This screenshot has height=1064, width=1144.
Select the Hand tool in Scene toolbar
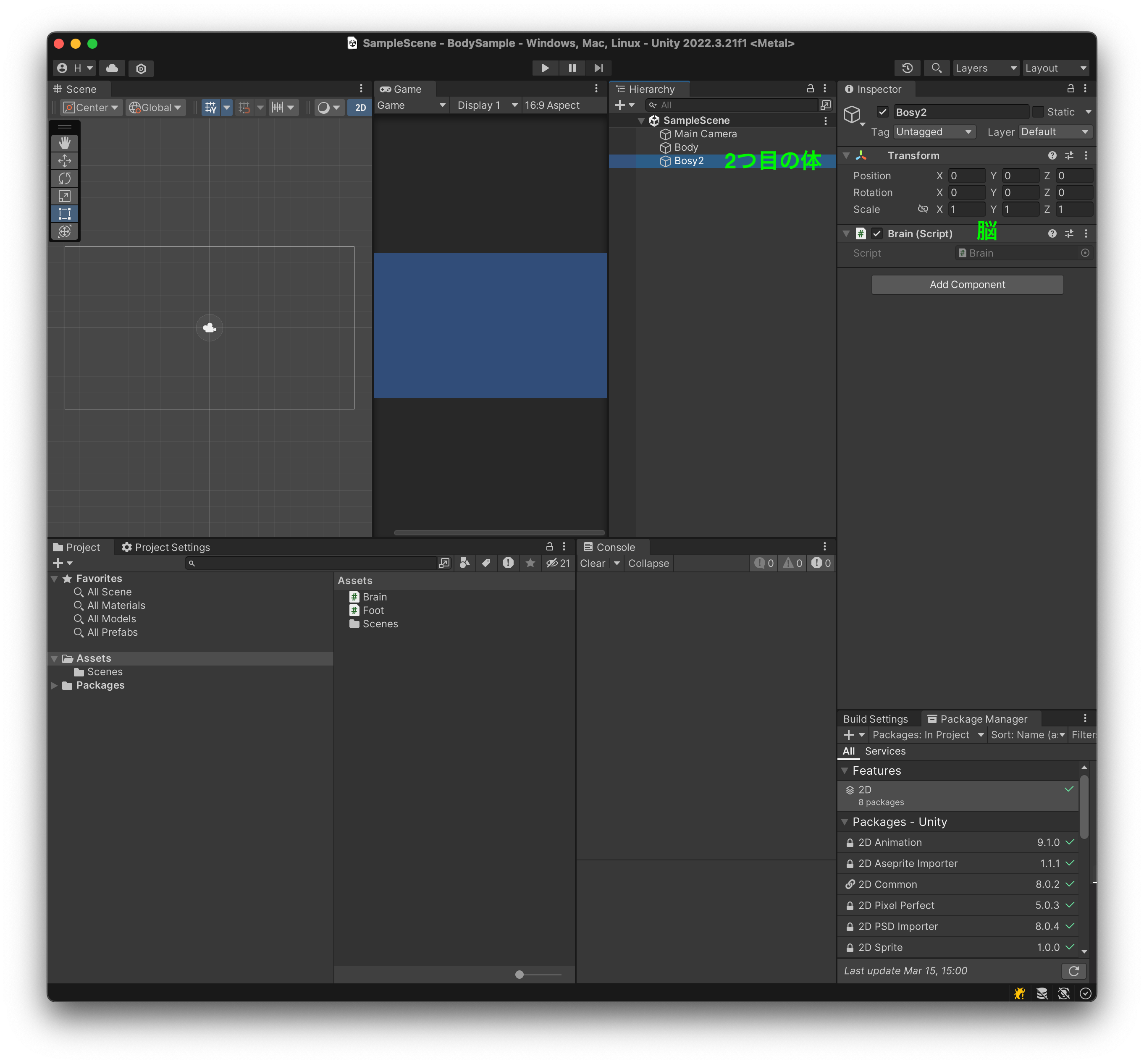(64, 143)
